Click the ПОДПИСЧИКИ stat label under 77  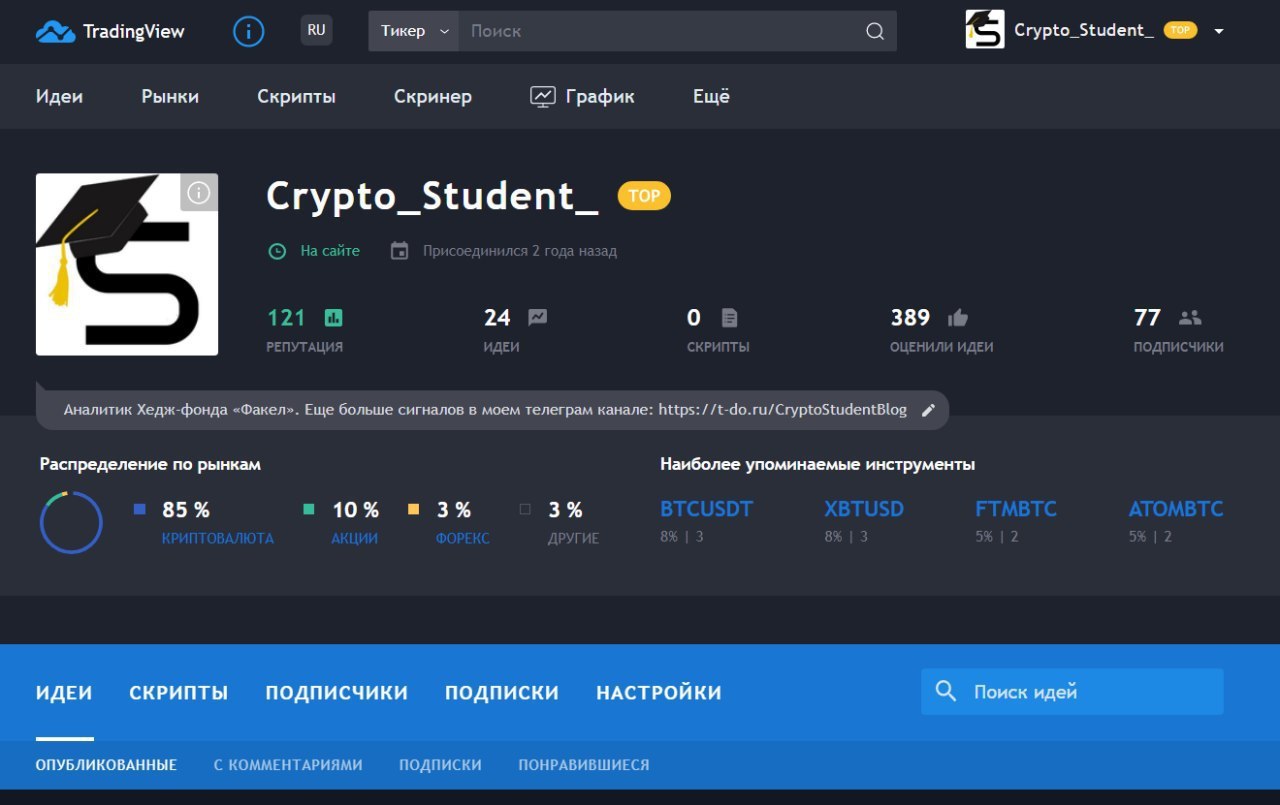[1178, 347]
